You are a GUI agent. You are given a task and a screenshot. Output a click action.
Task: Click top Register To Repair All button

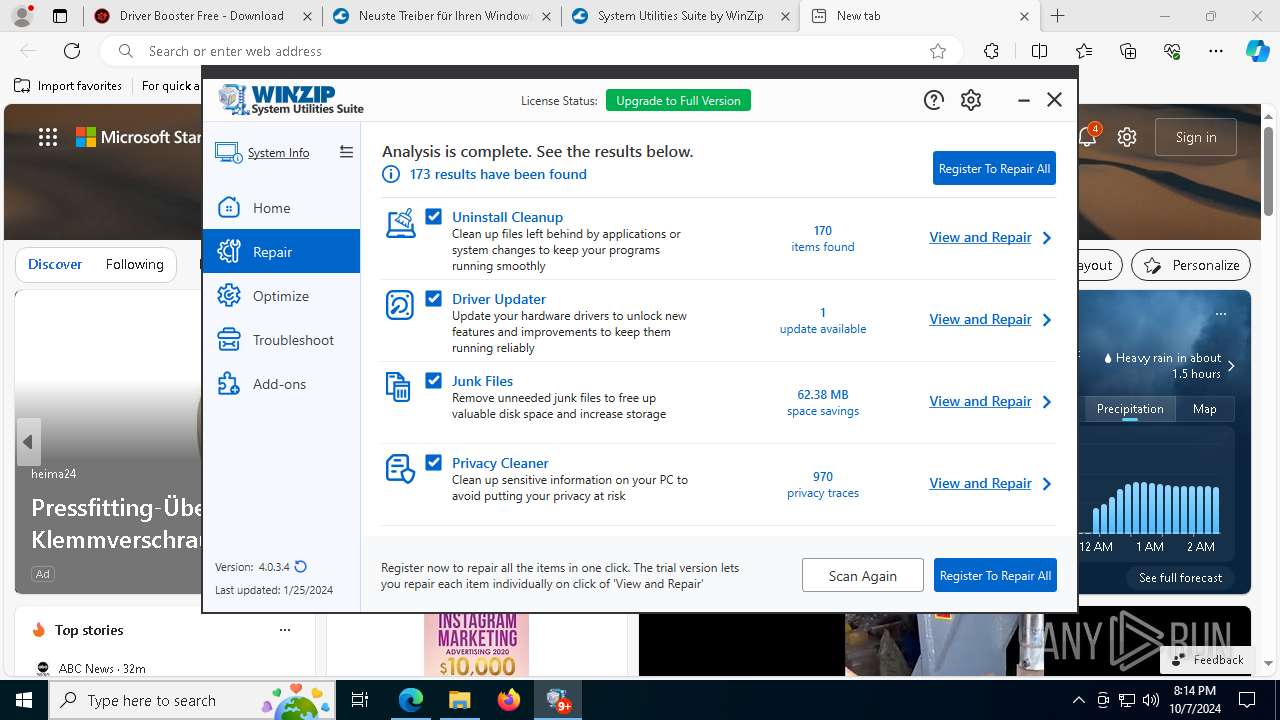tap(994, 169)
